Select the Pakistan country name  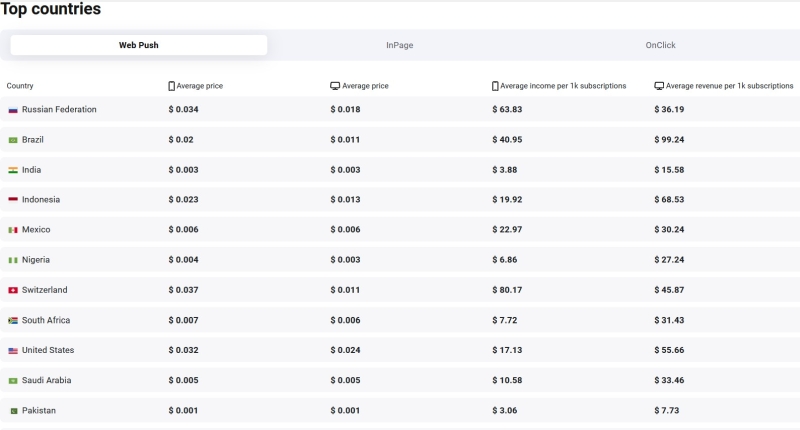pos(39,410)
